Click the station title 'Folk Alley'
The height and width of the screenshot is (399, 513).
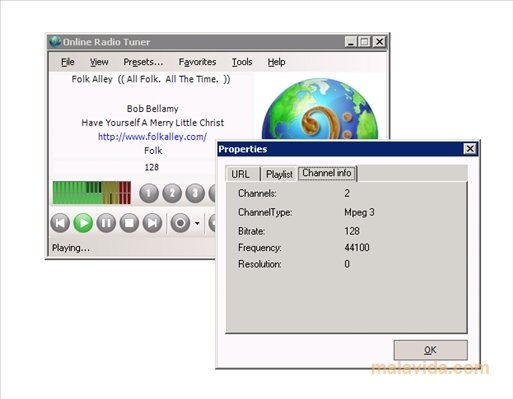pyautogui.click(x=92, y=79)
